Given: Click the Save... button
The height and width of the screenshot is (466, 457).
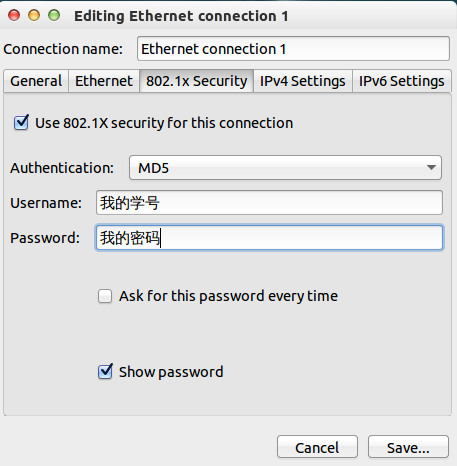Looking at the screenshot, I should point(408,447).
